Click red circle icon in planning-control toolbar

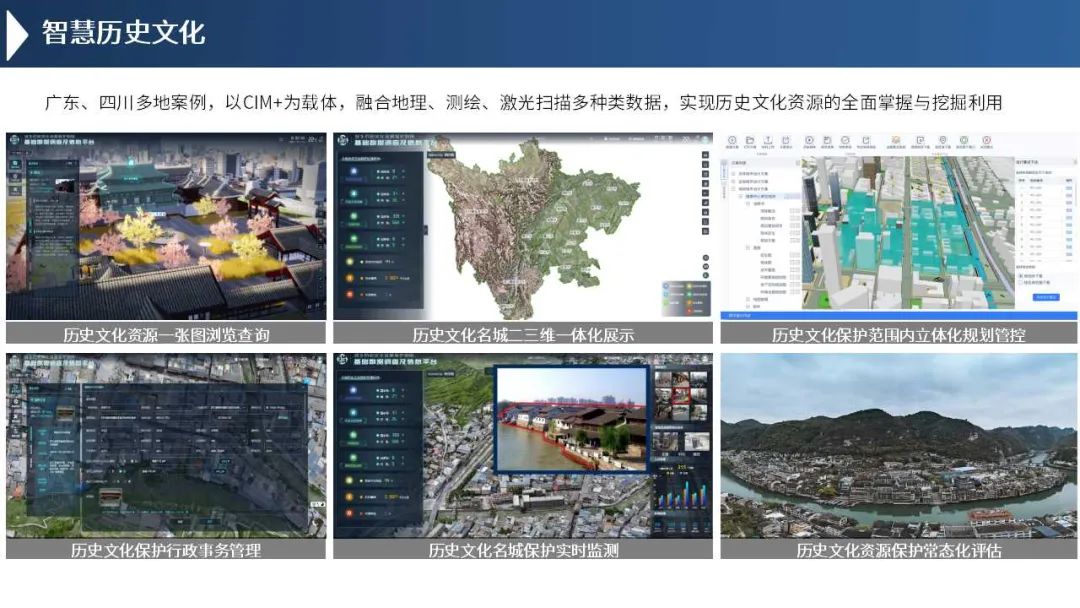point(987,140)
